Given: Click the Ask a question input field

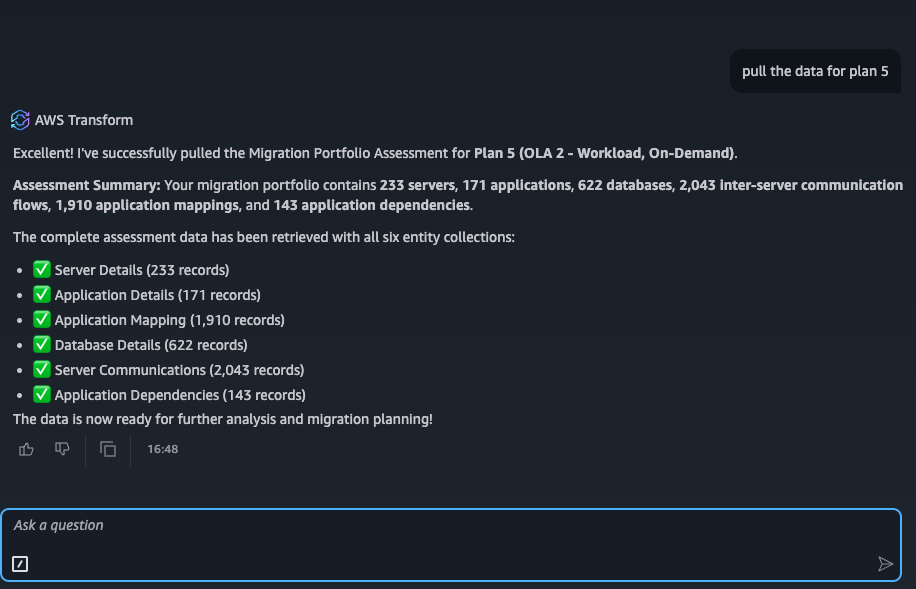Looking at the screenshot, I should (451, 545).
